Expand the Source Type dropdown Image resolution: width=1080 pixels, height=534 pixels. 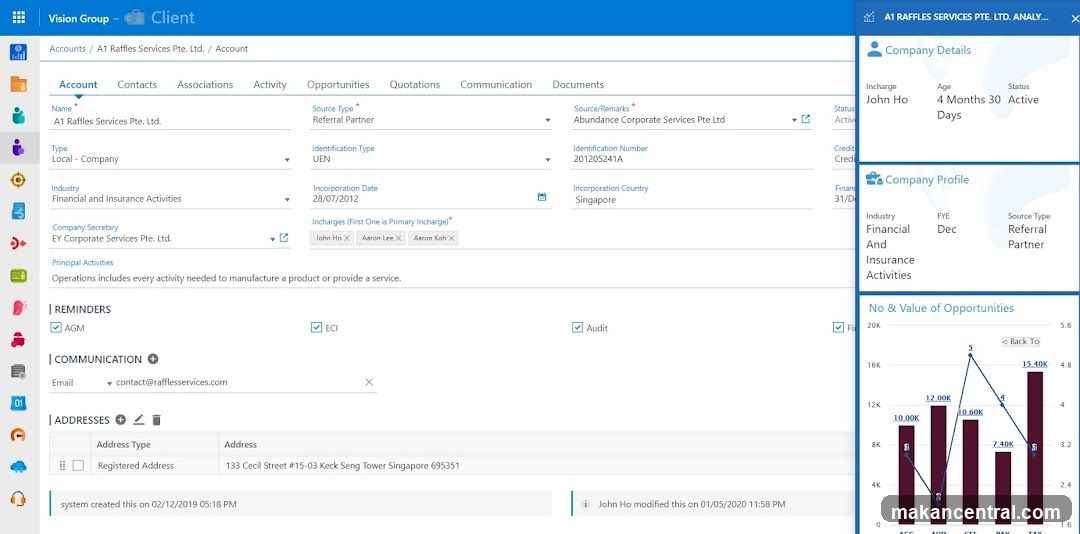pyautogui.click(x=548, y=120)
